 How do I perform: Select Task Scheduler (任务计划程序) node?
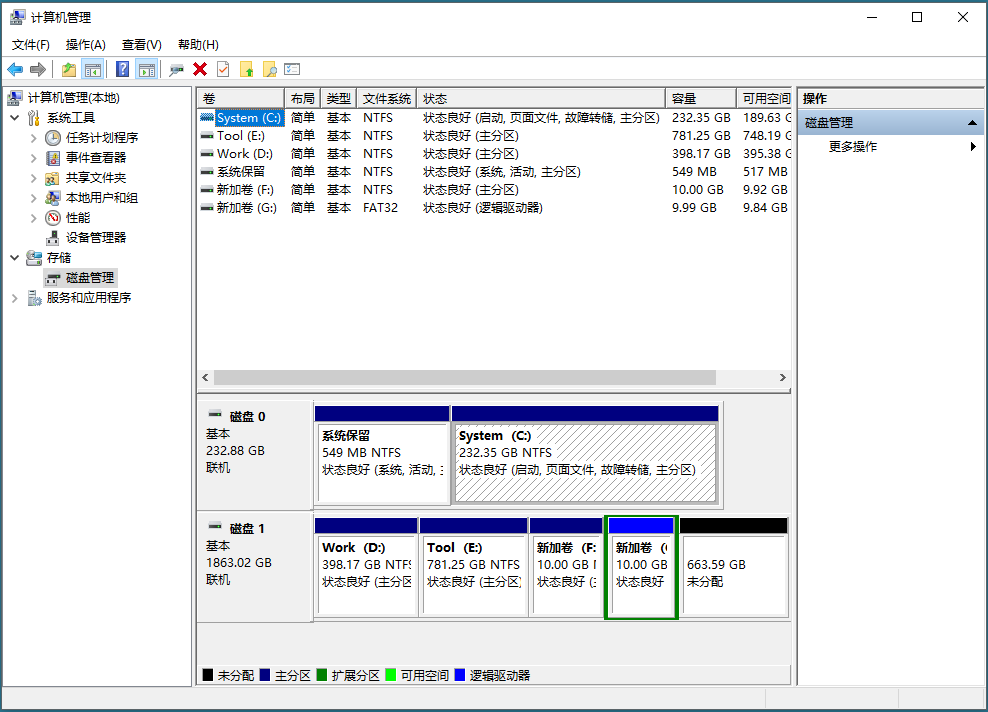pyautogui.click(x=102, y=137)
